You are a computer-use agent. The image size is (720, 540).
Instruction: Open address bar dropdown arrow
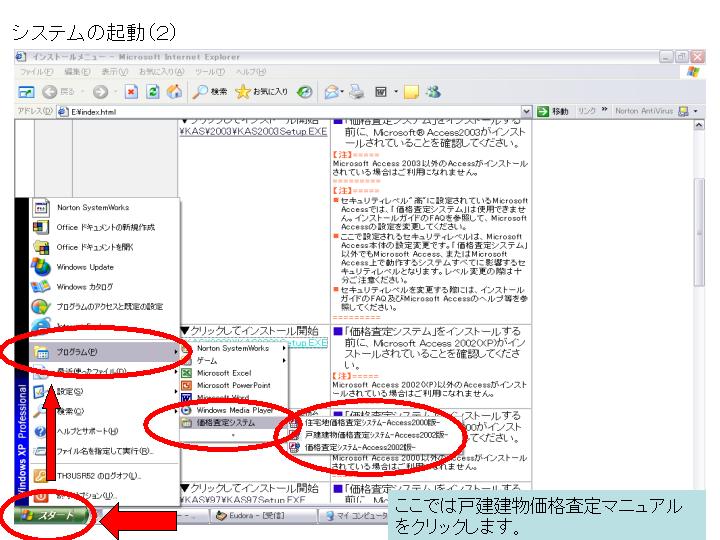pyautogui.click(x=526, y=112)
